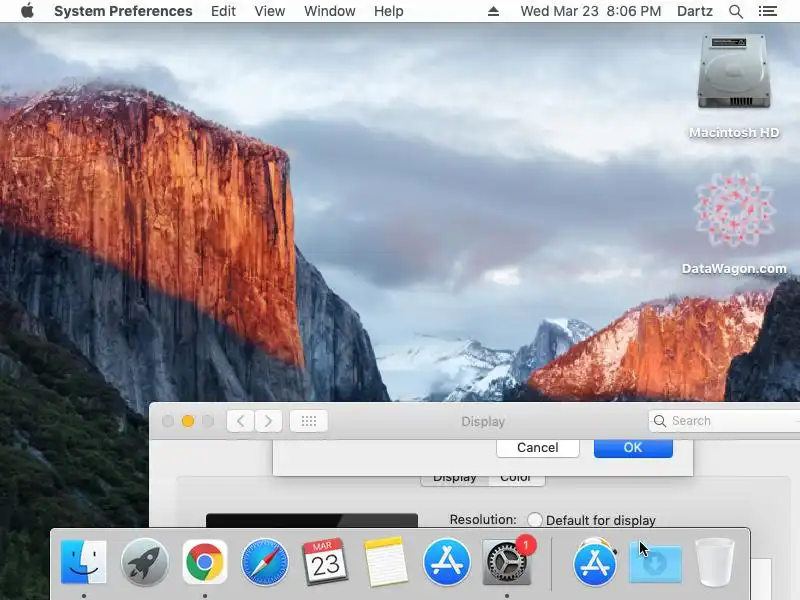Open Calendar from the Dock
This screenshot has height=600, width=800.
pyautogui.click(x=325, y=562)
